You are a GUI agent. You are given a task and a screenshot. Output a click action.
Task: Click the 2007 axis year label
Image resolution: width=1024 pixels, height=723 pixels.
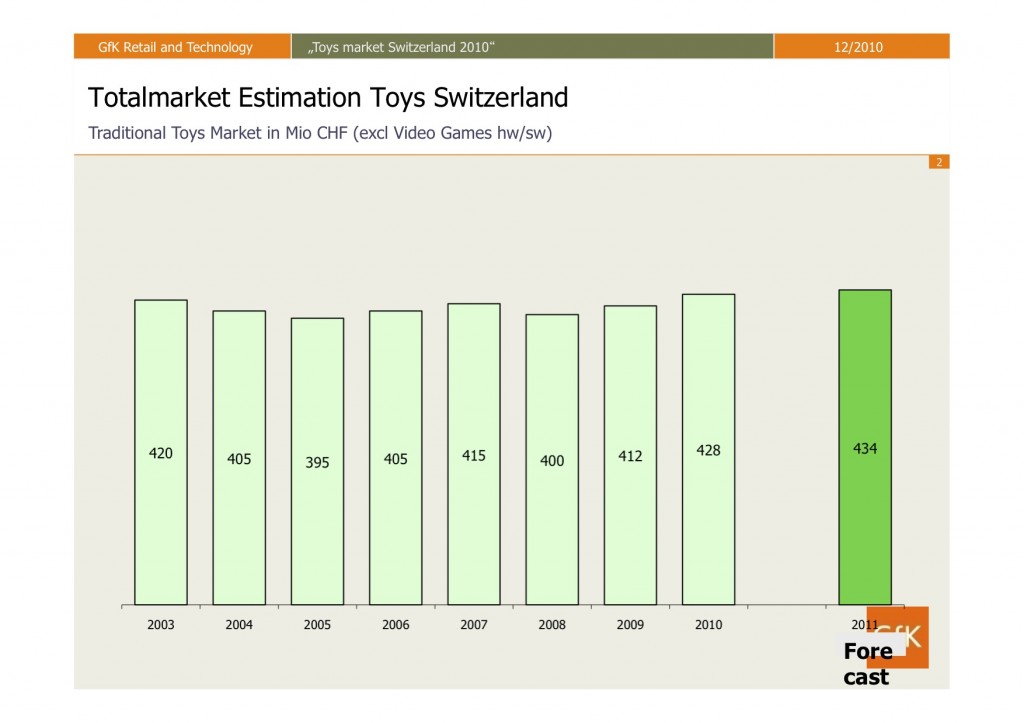point(474,624)
